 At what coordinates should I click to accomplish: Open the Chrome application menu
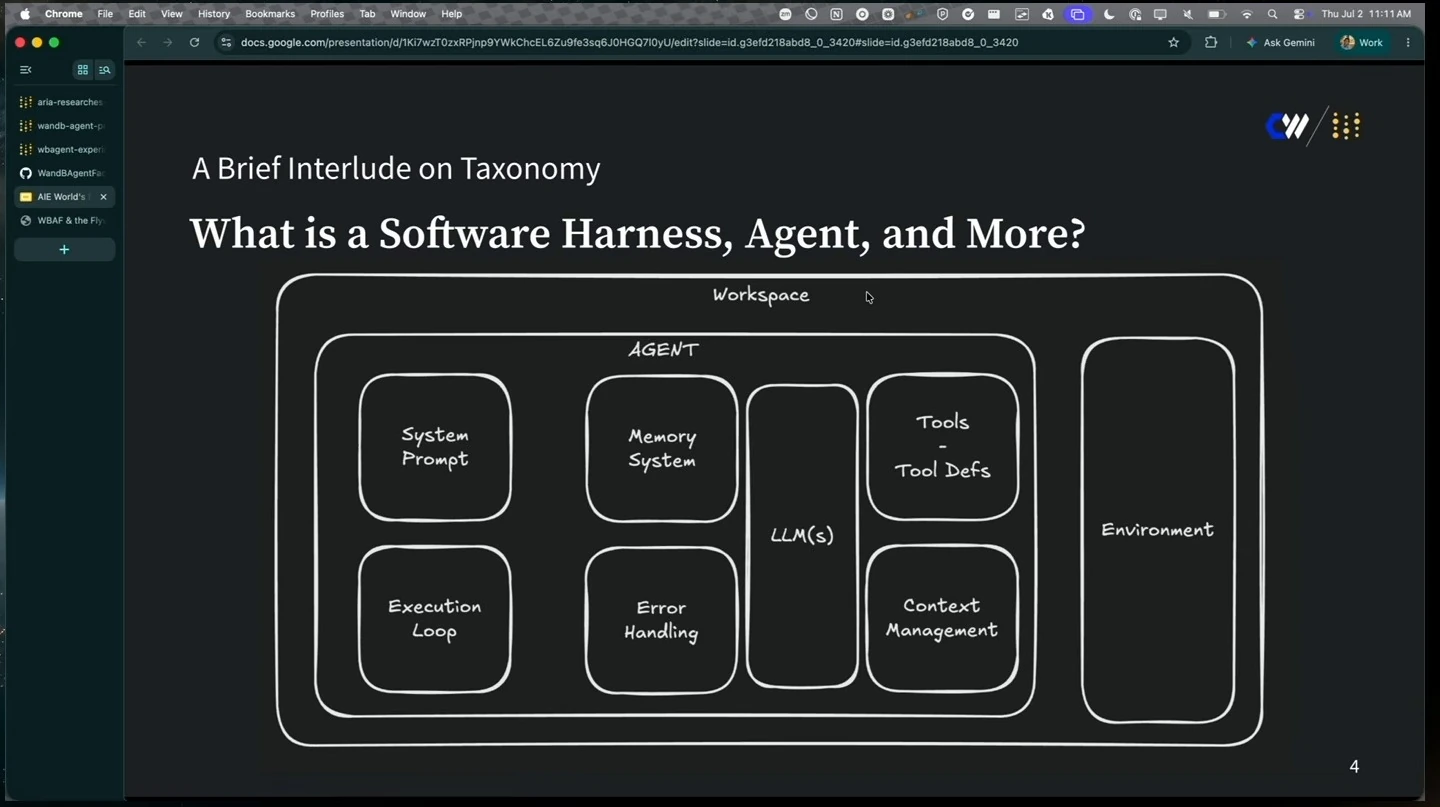tap(63, 14)
